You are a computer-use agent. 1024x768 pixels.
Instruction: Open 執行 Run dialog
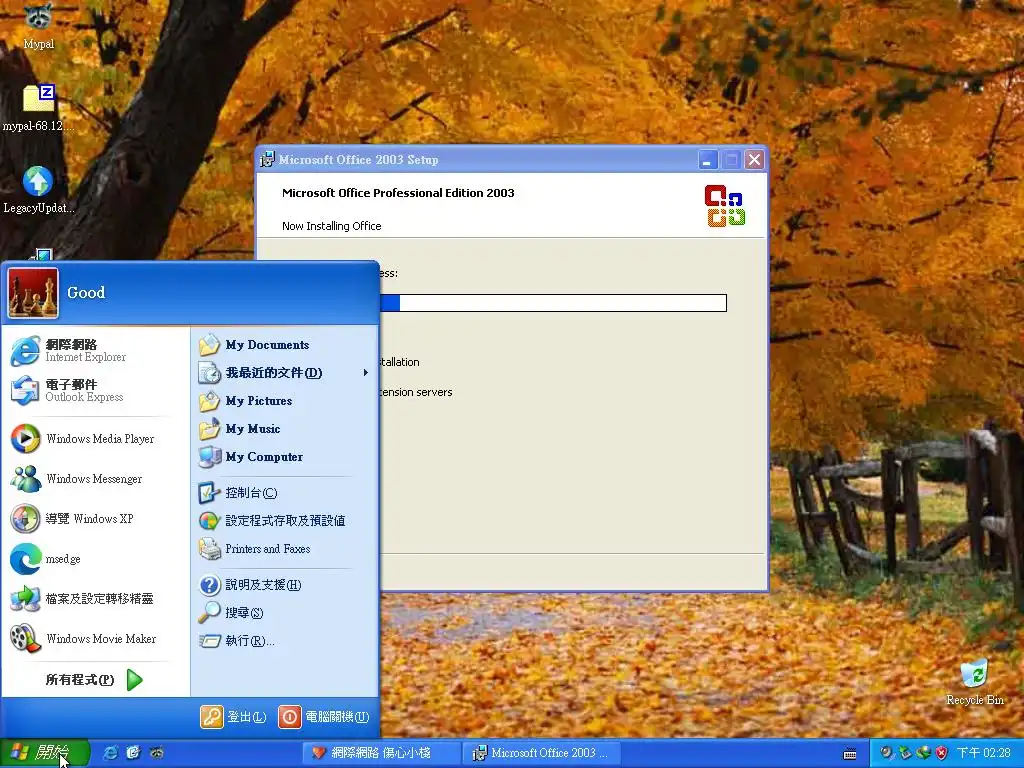(285, 641)
